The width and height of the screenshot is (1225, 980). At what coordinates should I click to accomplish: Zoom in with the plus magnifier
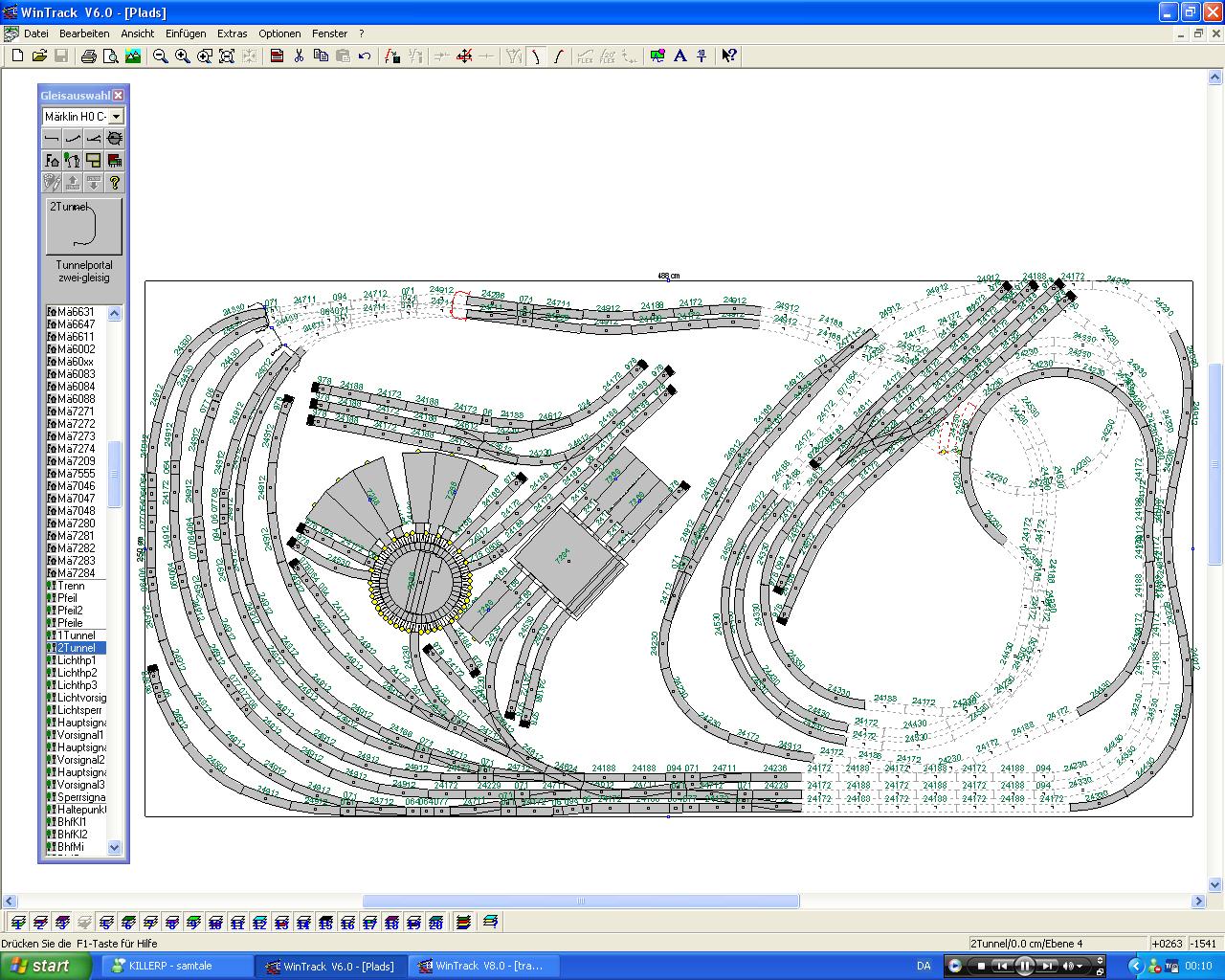pos(183,56)
